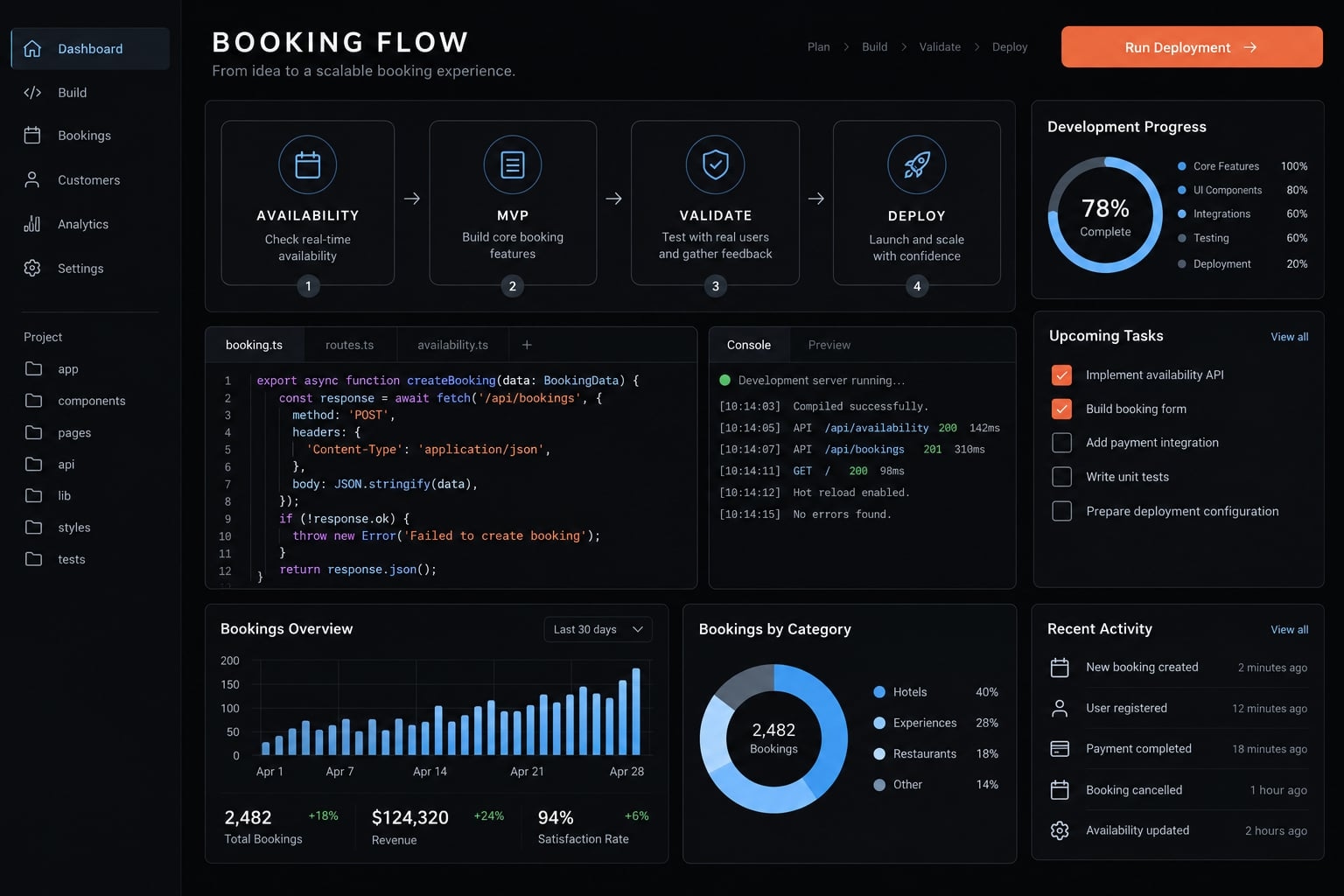Uncheck the Build booking form task
Screen dimensions: 1344x896
tap(1061, 409)
